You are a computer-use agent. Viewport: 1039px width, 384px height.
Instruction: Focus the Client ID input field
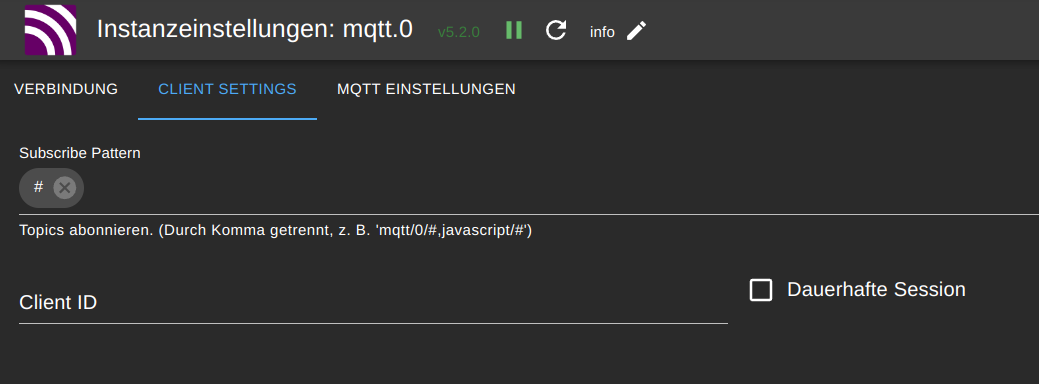(x=373, y=303)
